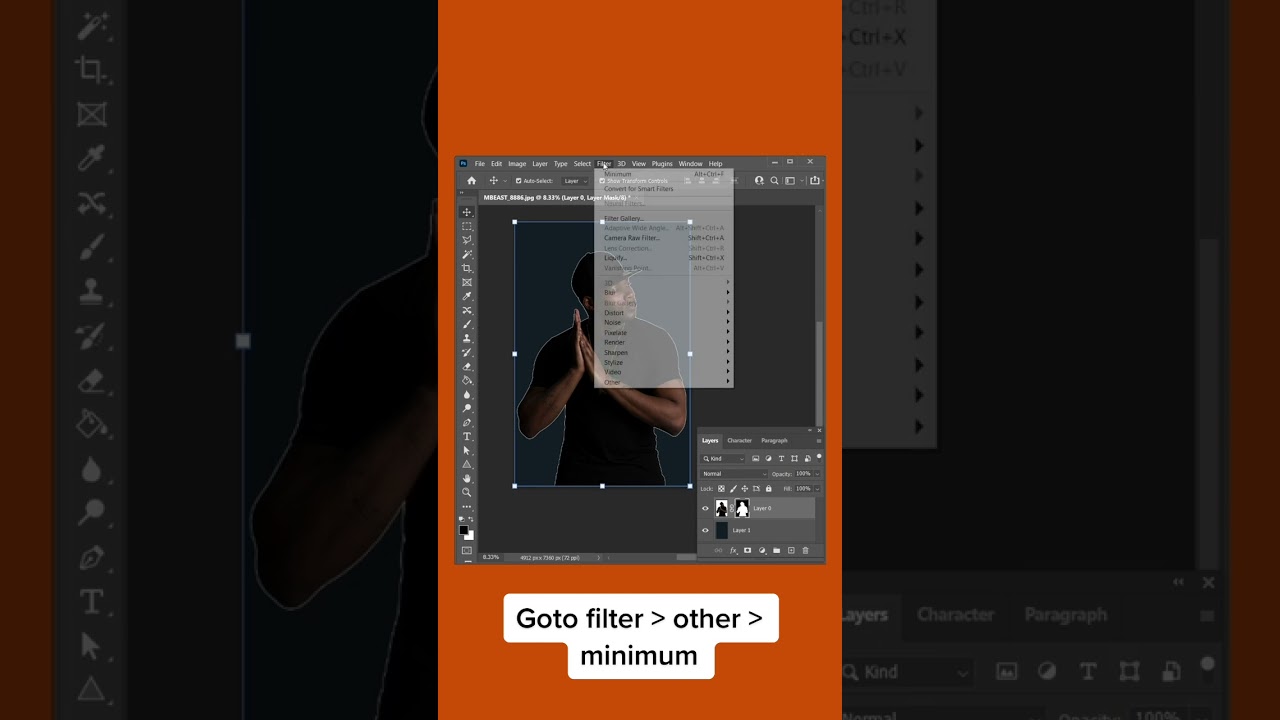Screen dimensions: 1280x720
Task: Click the Stylize filter entry
Action: point(664,362)
